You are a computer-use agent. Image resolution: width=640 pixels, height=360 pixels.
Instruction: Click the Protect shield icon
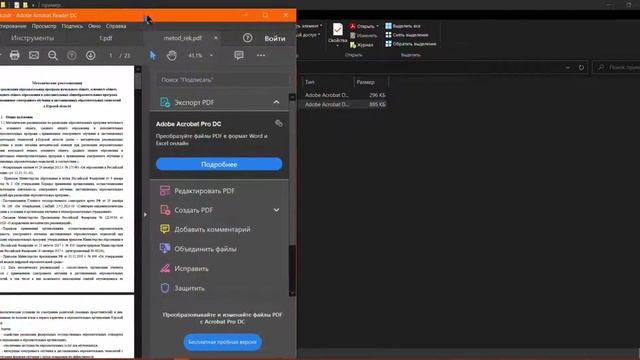(165, 288)
